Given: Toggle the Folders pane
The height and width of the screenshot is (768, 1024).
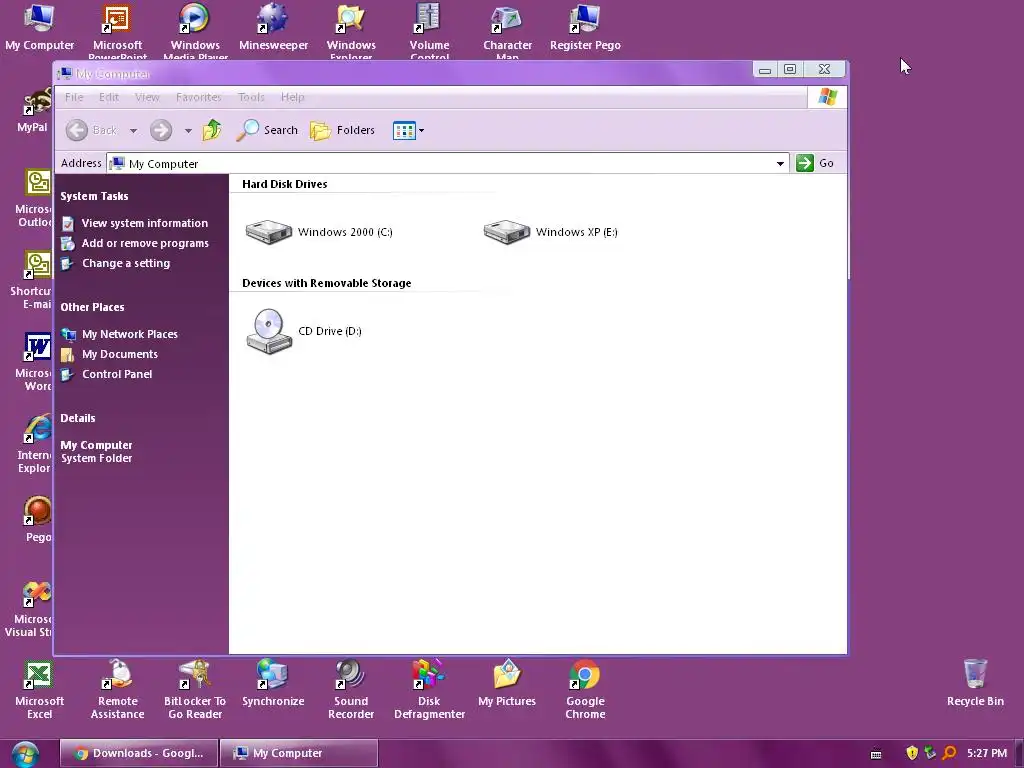Looking at the screenshot, I should click(x=342, y=130).
